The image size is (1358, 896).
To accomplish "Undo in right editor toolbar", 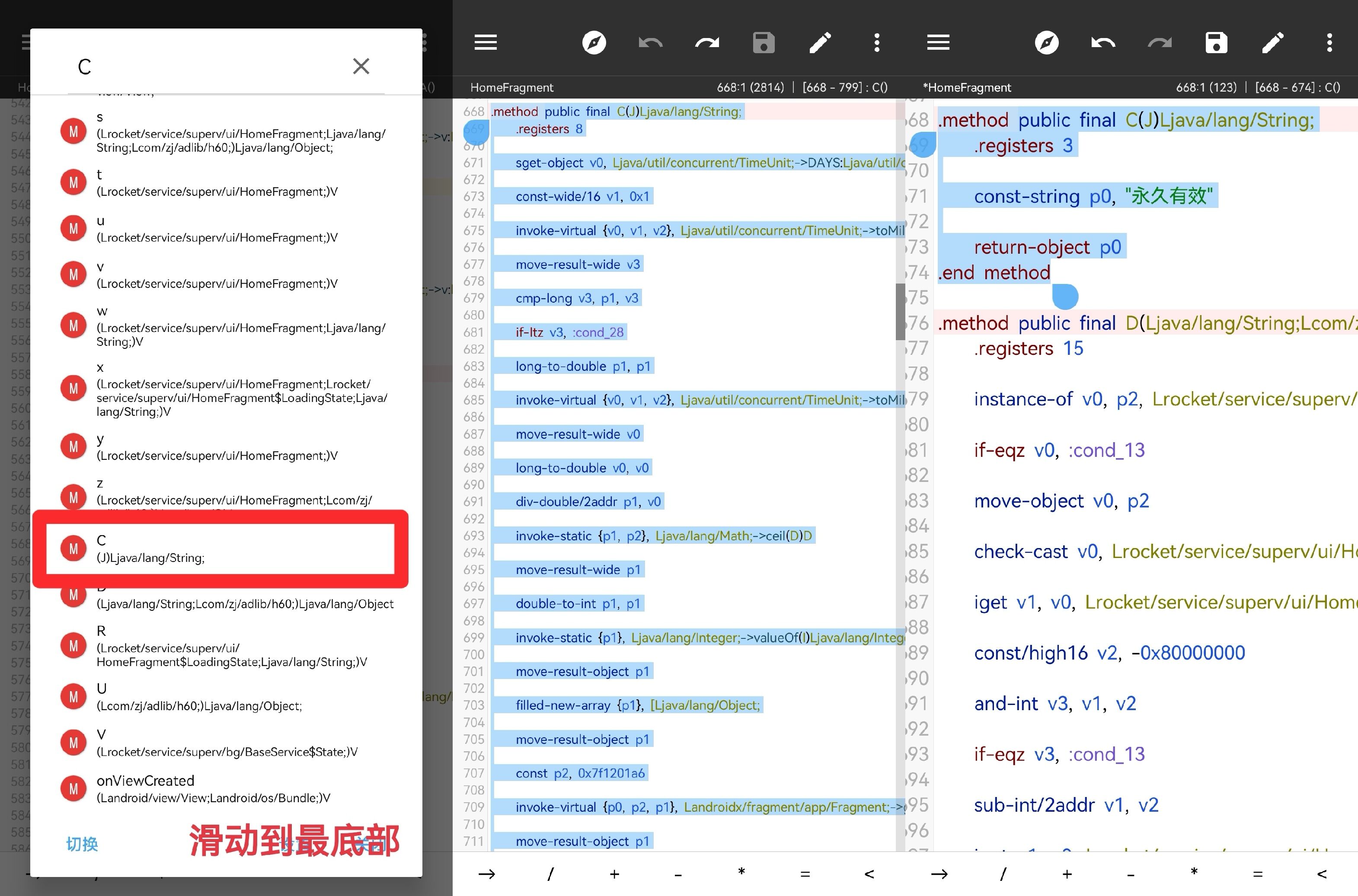I will (x=1103, y=42).
